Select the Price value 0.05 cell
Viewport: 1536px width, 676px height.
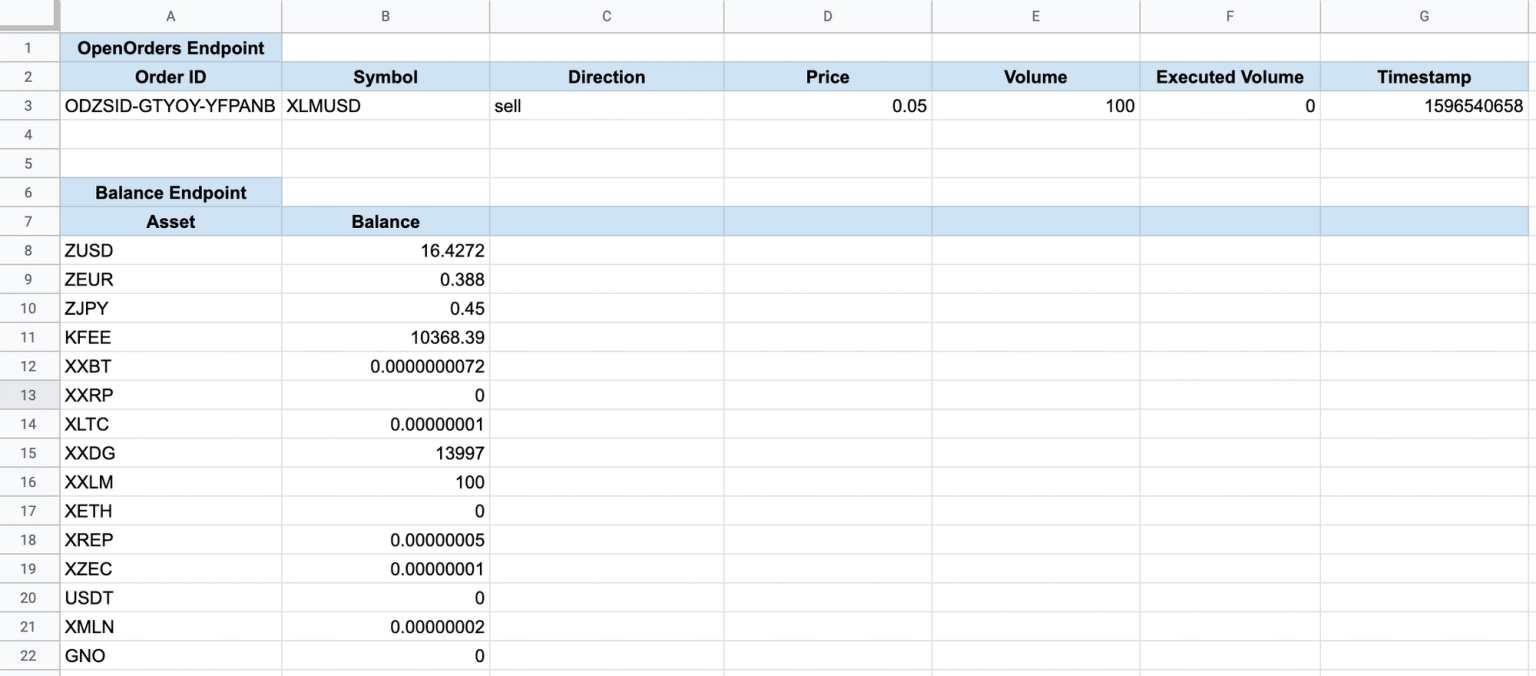tap(827, 105)
